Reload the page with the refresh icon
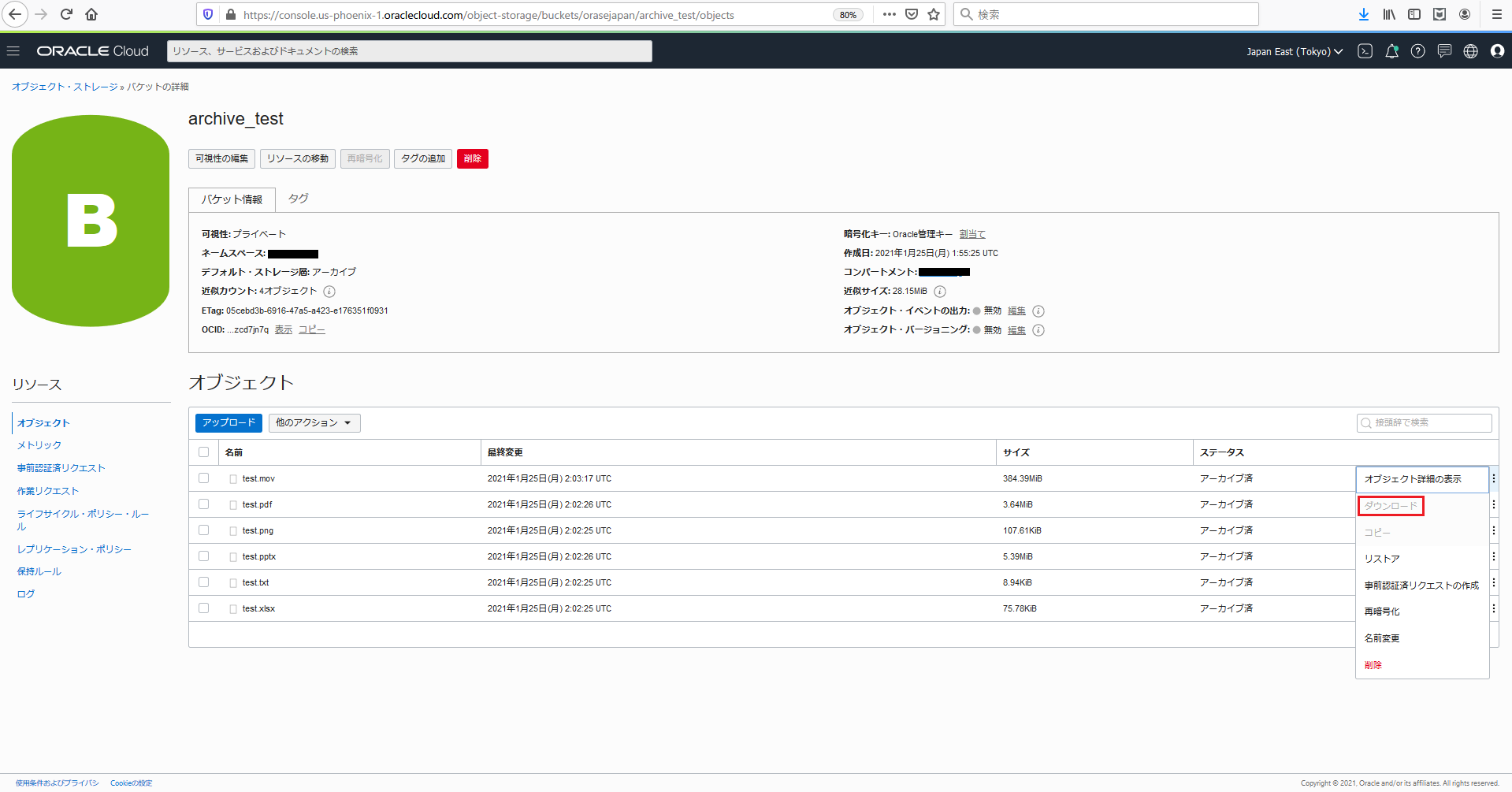Viewport: 1512px width, 792px height. tap(67, 14)
